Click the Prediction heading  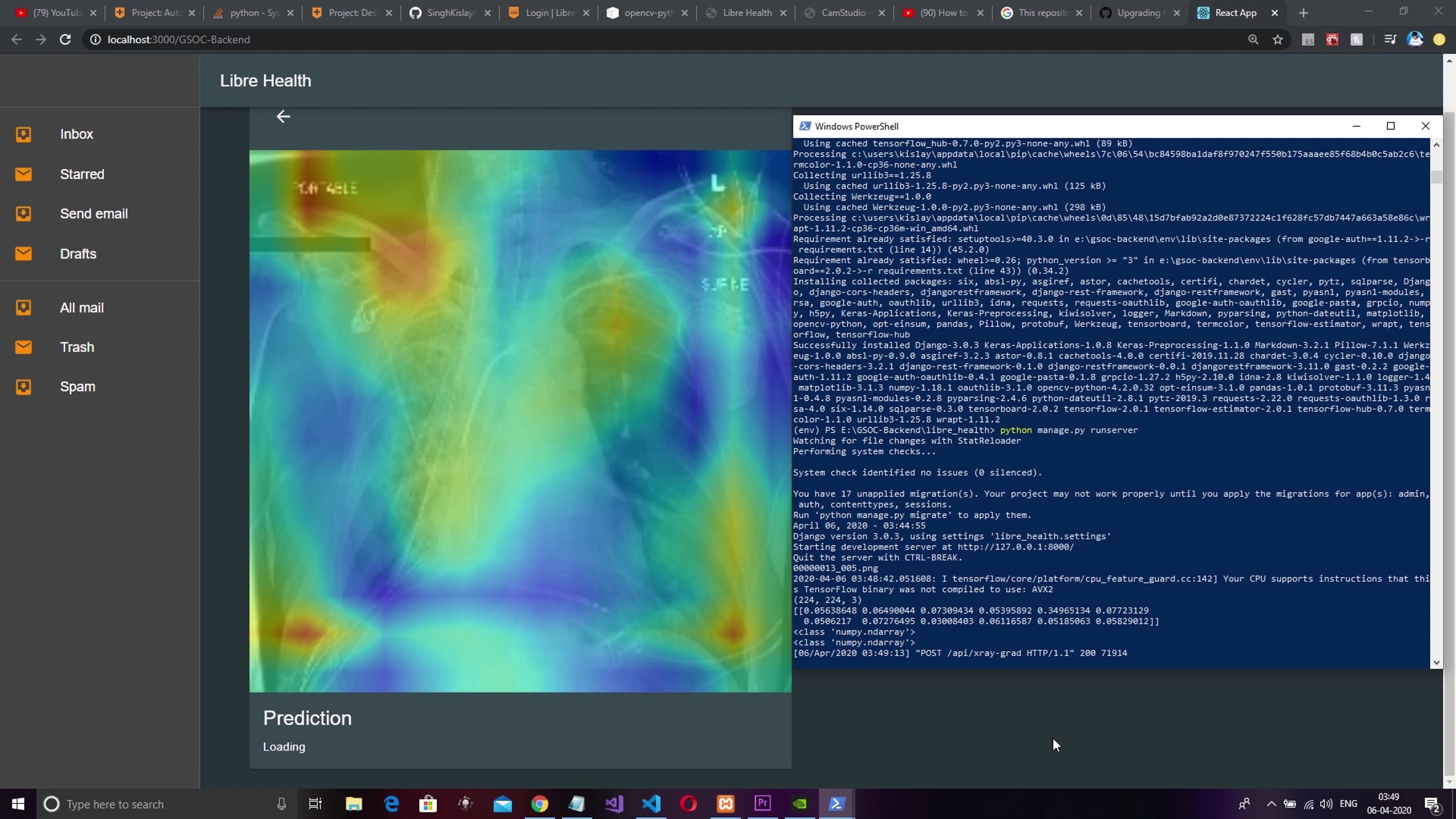[x=308, y=718]
